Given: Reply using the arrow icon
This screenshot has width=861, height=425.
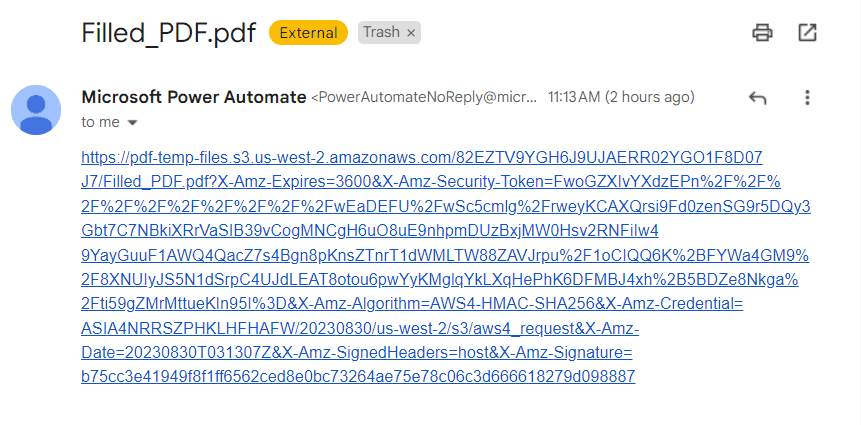Looking at the screenshot, I should pyautogui.click(x=757, y=98).
